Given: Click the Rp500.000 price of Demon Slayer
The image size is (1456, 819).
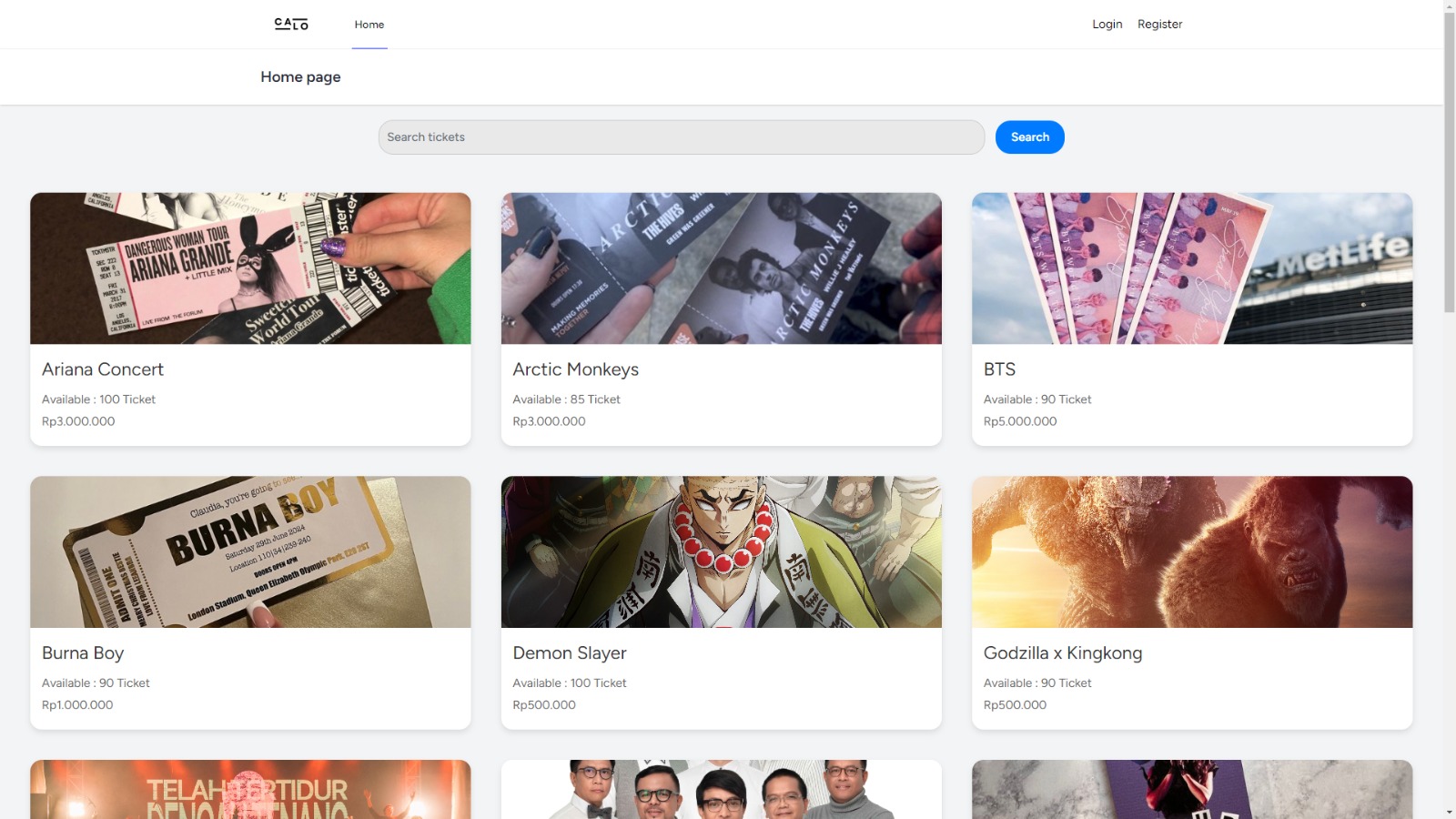Looking at the screenshot, I should click(544, 705).
